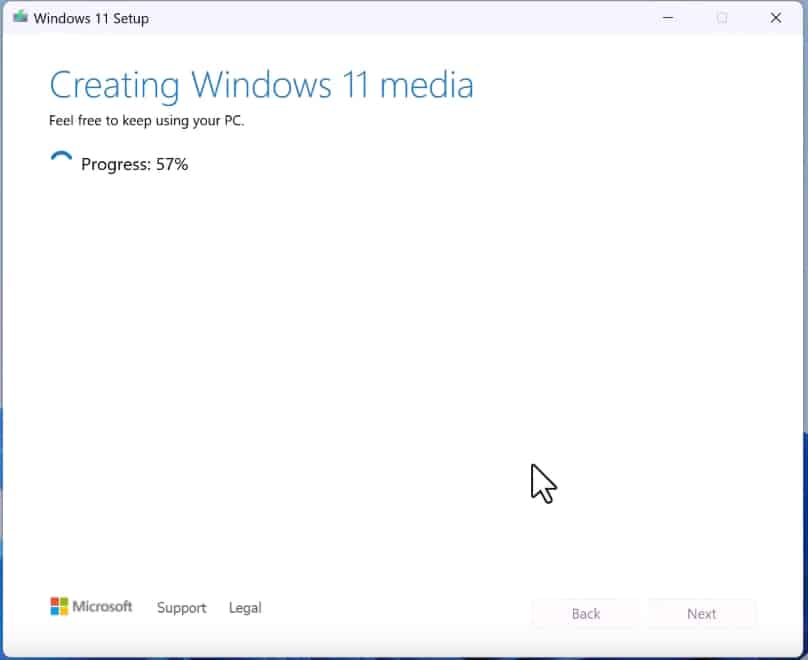Close the Windows 11 Setup wizard
The image size is (808, 660).
(776, 17)
